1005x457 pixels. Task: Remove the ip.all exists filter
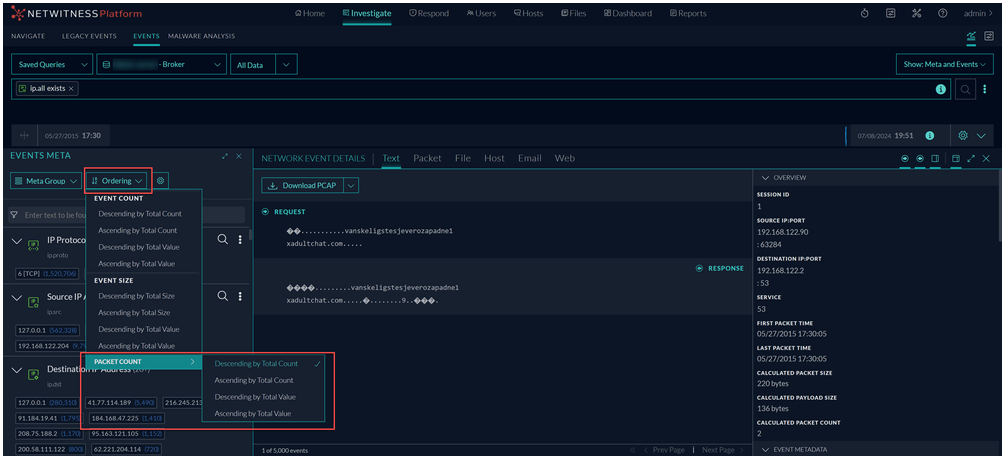71,88
